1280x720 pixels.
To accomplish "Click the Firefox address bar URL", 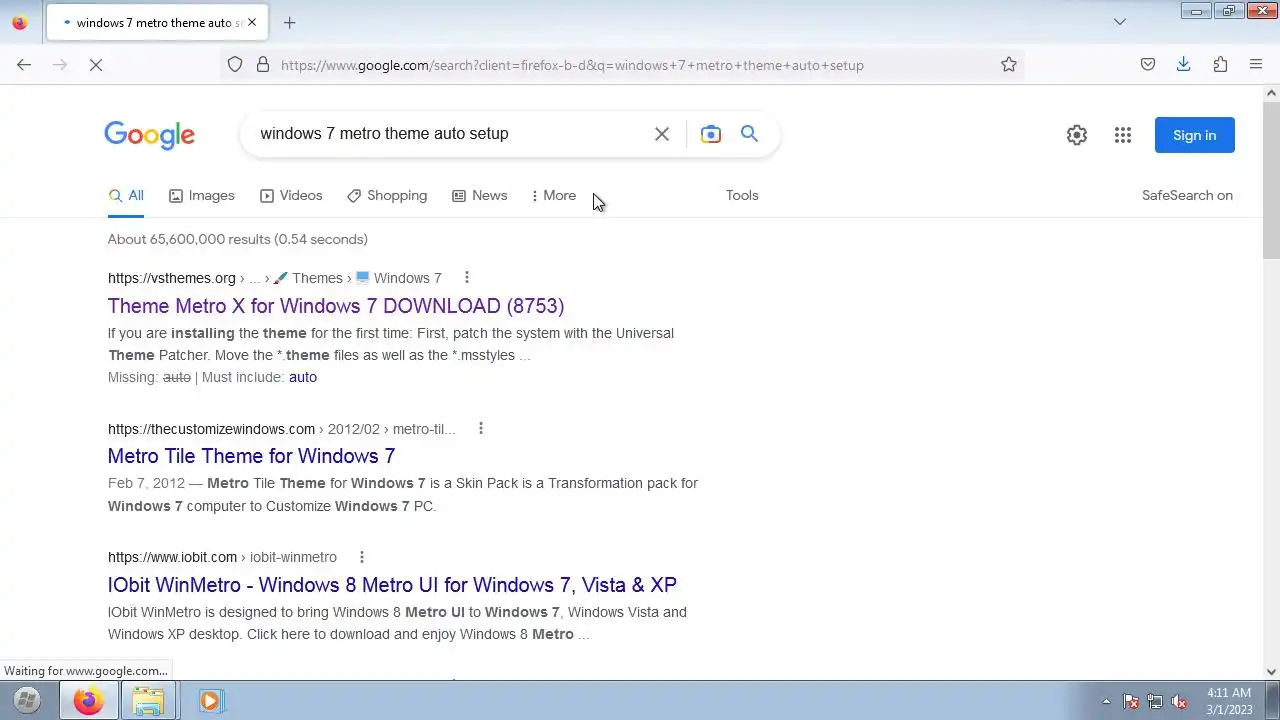I will click(572, 65).
